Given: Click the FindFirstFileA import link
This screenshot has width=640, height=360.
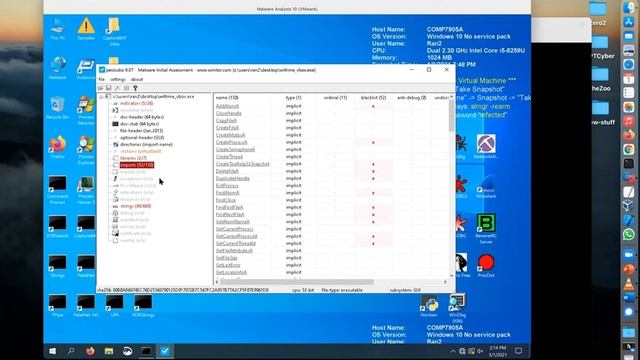Looking at the screenshot, I should pos(229,207).
